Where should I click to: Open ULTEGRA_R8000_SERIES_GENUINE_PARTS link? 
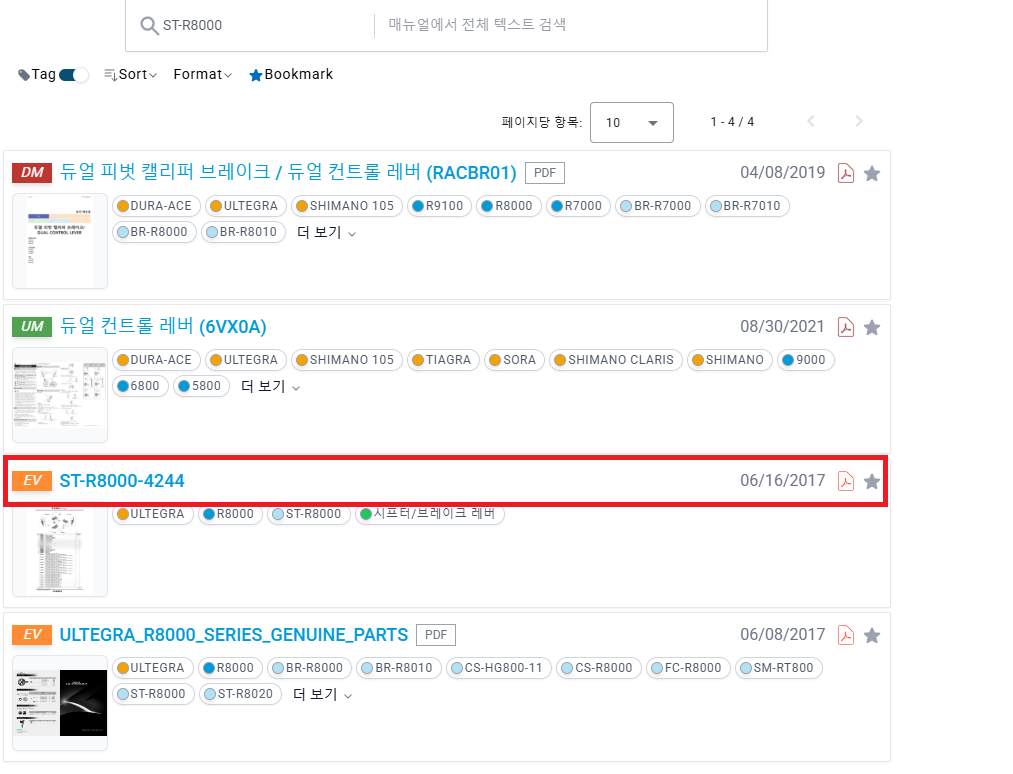[x=233, y=634]
